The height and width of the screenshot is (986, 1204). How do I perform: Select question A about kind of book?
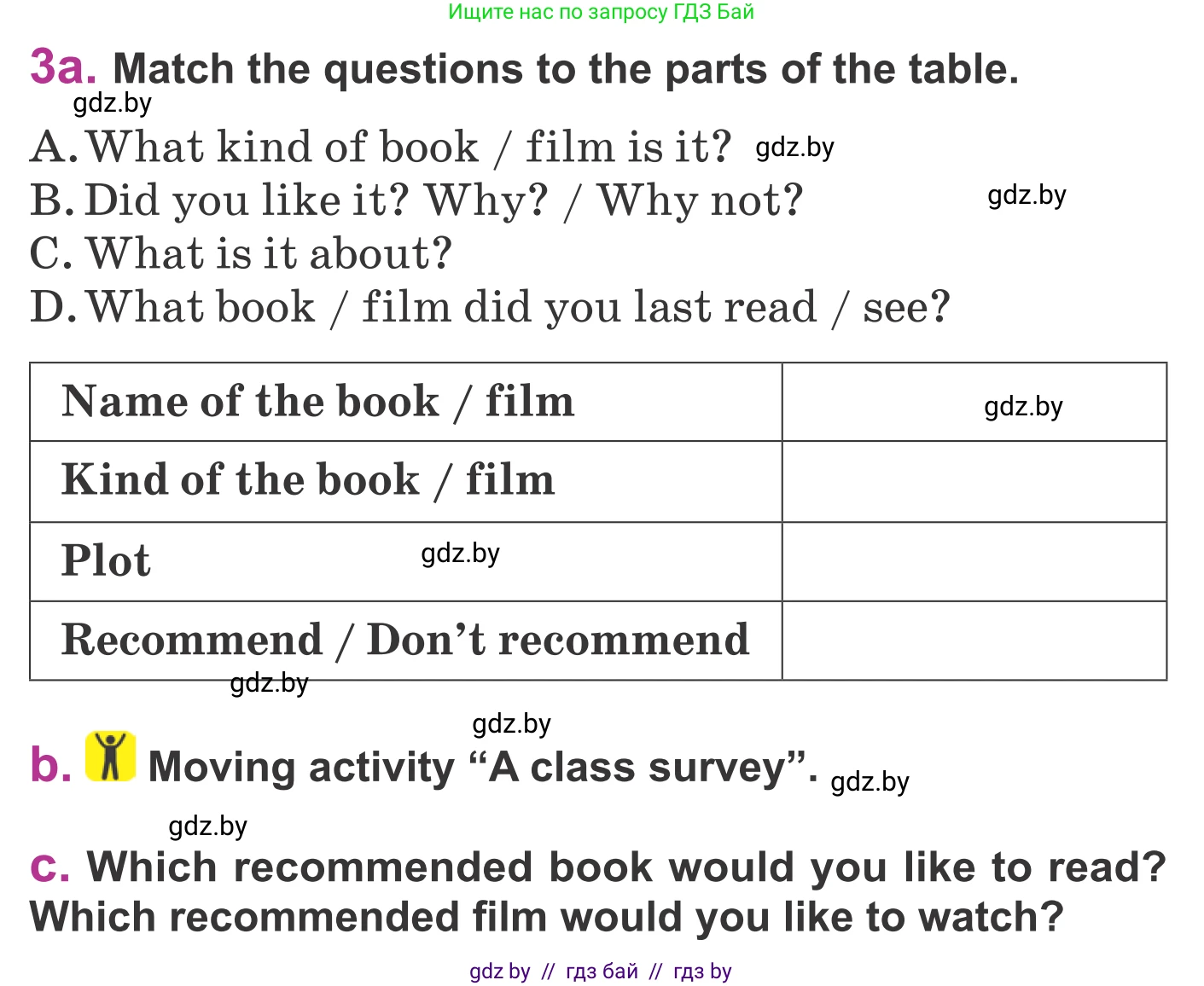coord(381,147)
